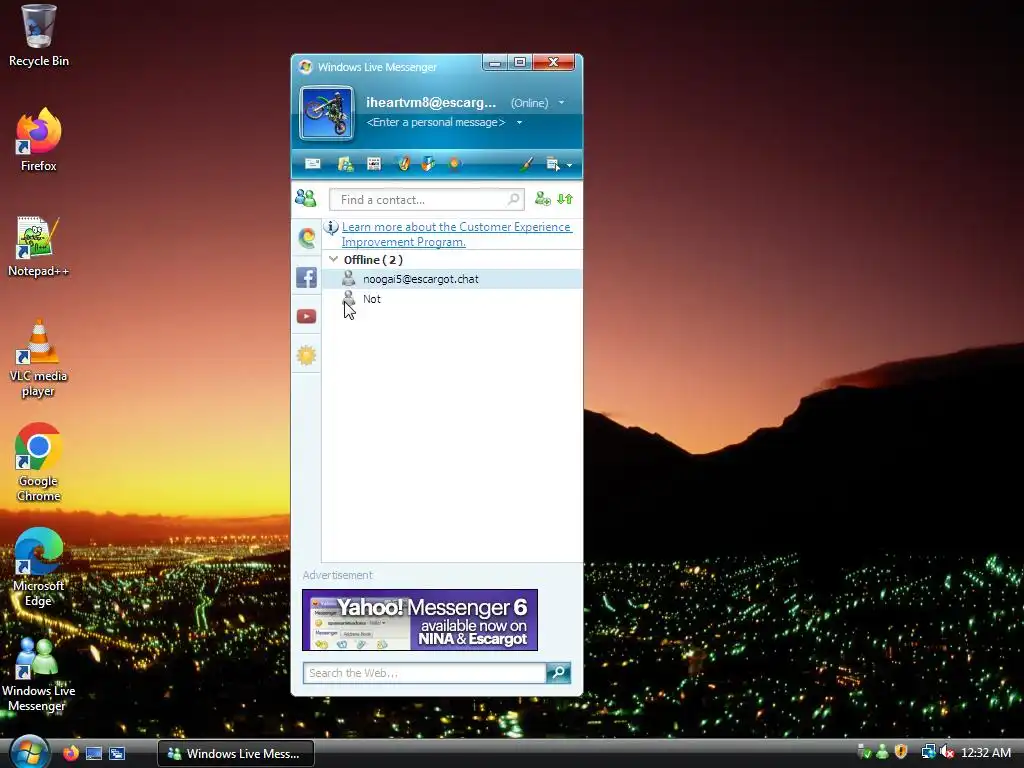Open the Recycle Bin desktop icon

(39, 36)
